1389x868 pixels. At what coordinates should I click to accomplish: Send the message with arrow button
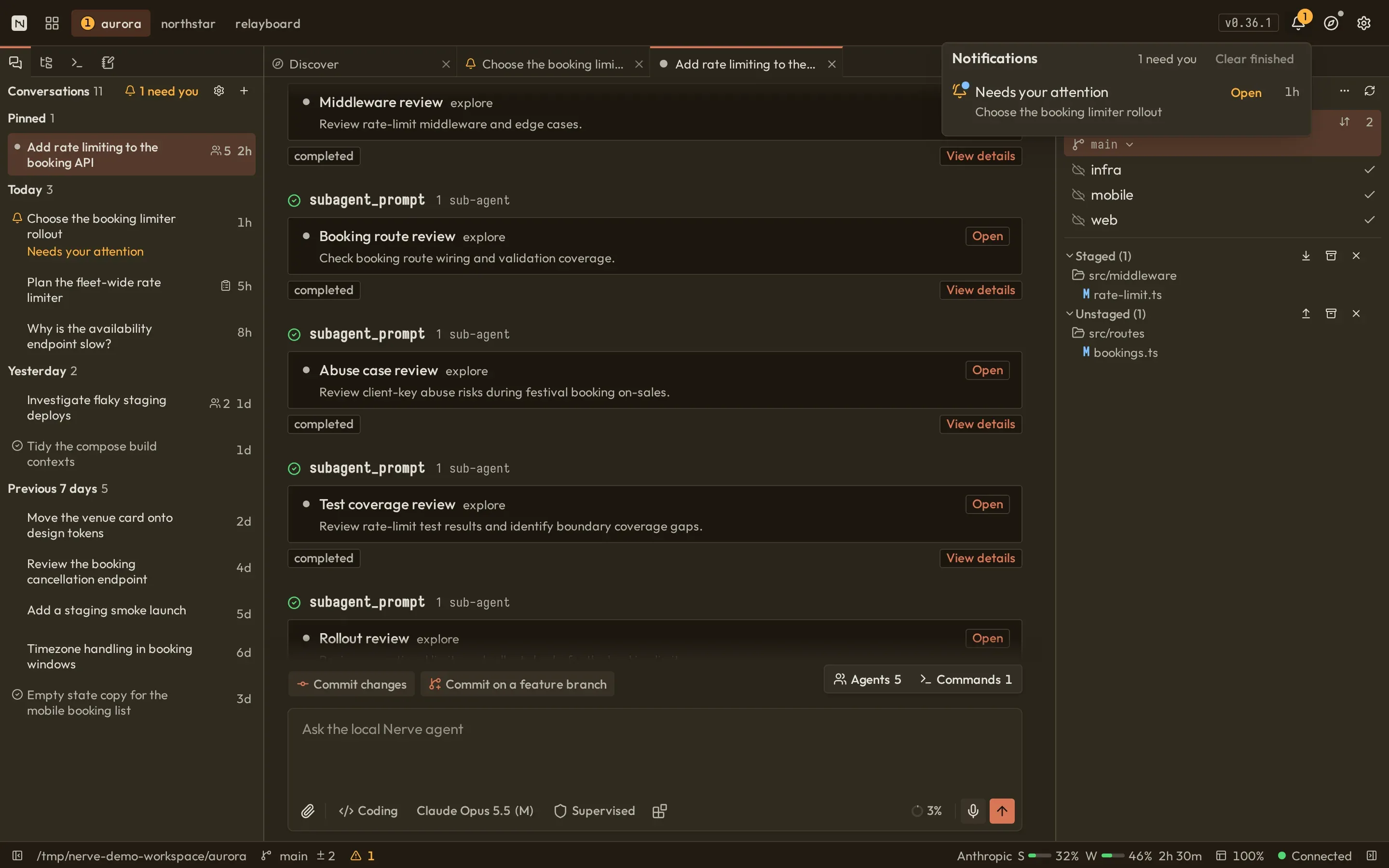pyautogui.click(x=1002, y=811)
